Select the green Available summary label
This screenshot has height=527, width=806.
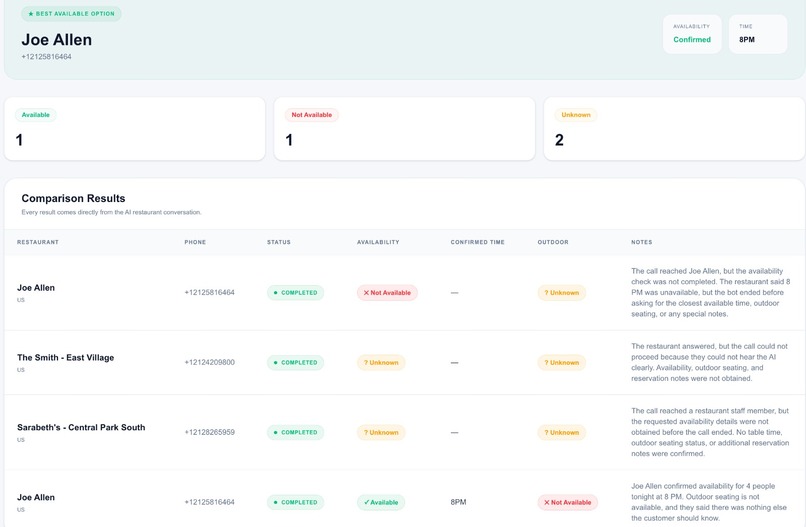coord(35,115)
